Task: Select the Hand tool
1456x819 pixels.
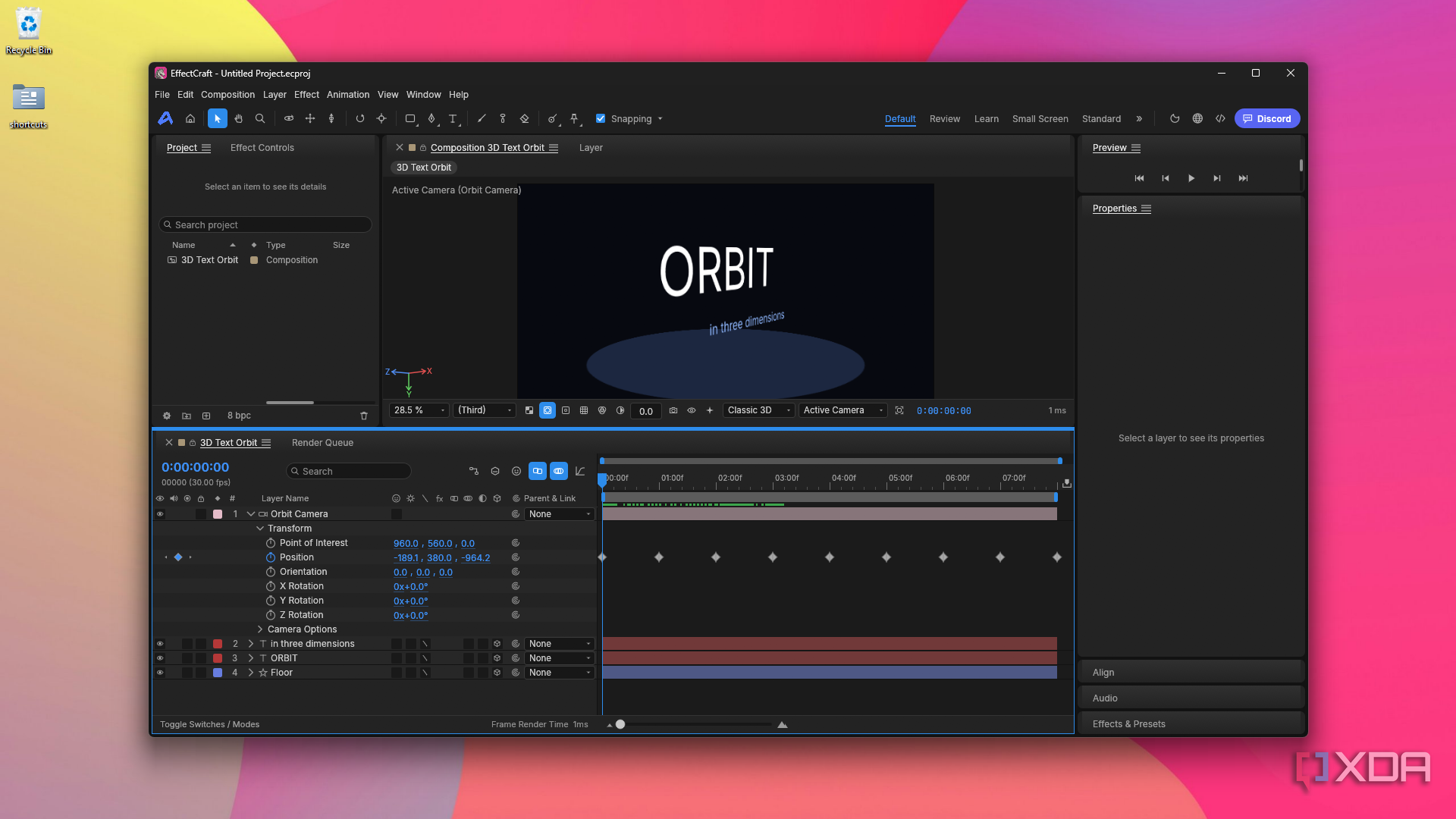Action: [239, 119]
